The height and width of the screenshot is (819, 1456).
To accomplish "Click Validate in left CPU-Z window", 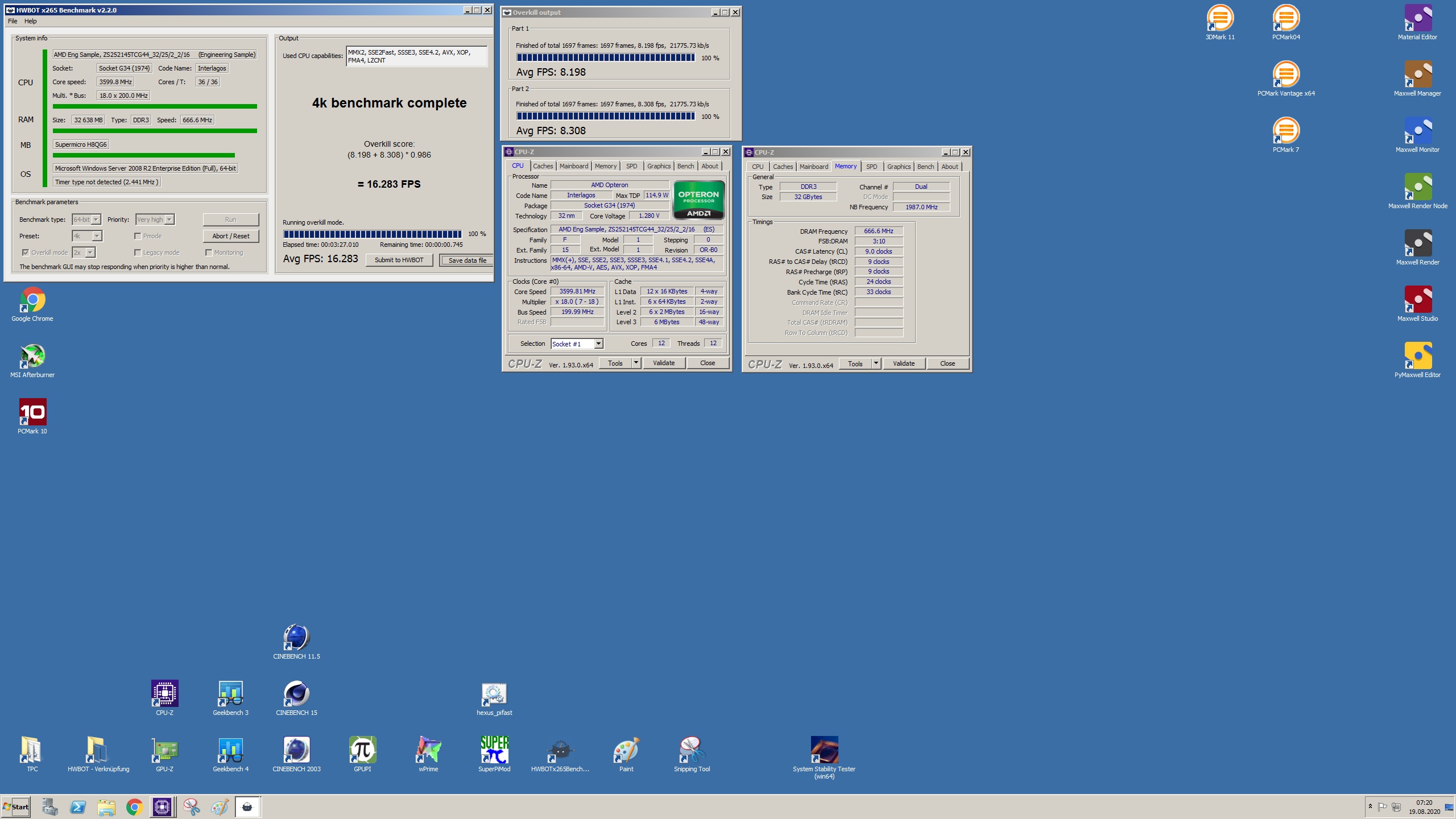I will pos(664,363).
